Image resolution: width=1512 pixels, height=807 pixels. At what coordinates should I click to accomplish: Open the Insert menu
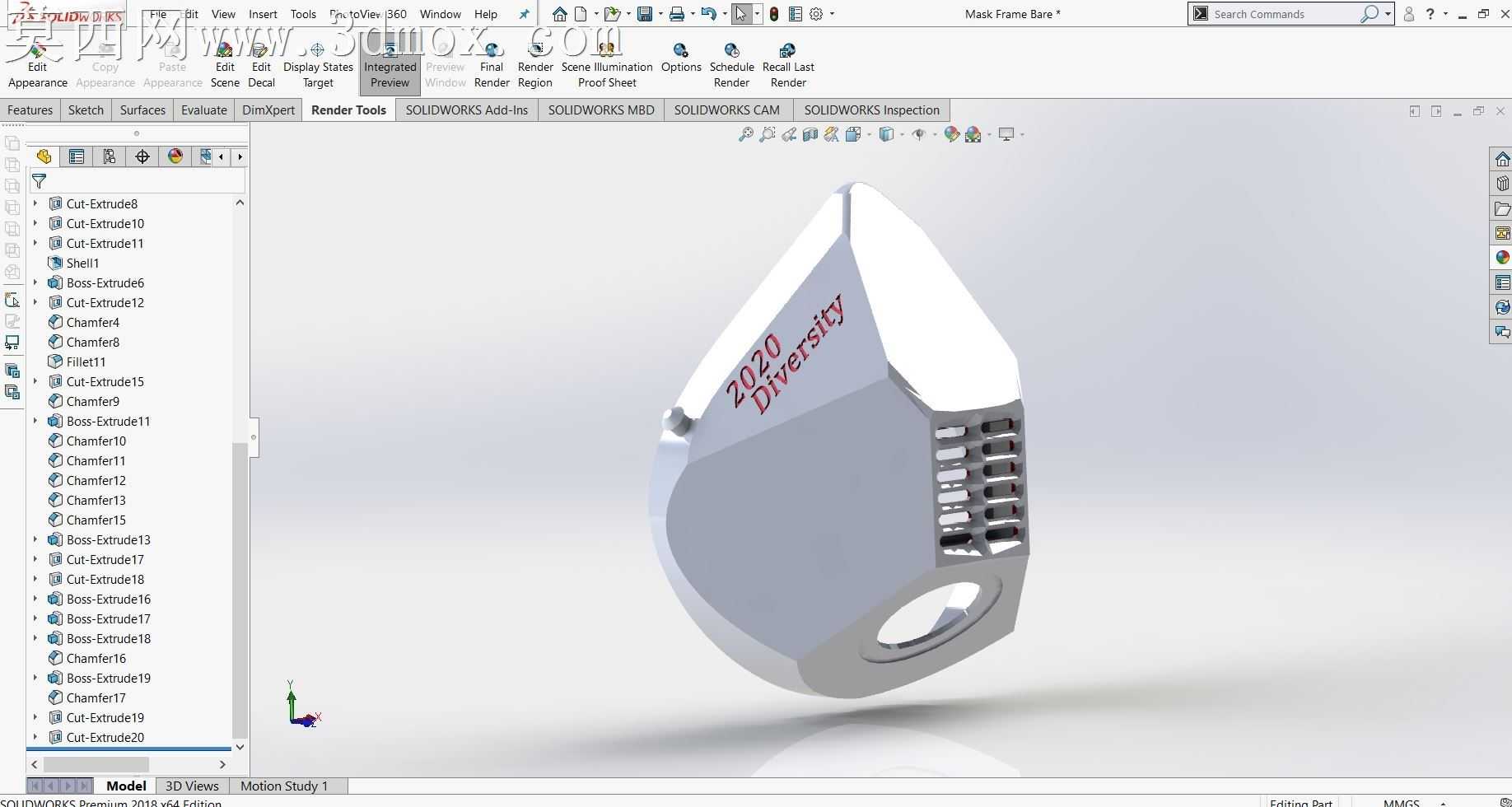pyautogui.click(x=263, y=14)
